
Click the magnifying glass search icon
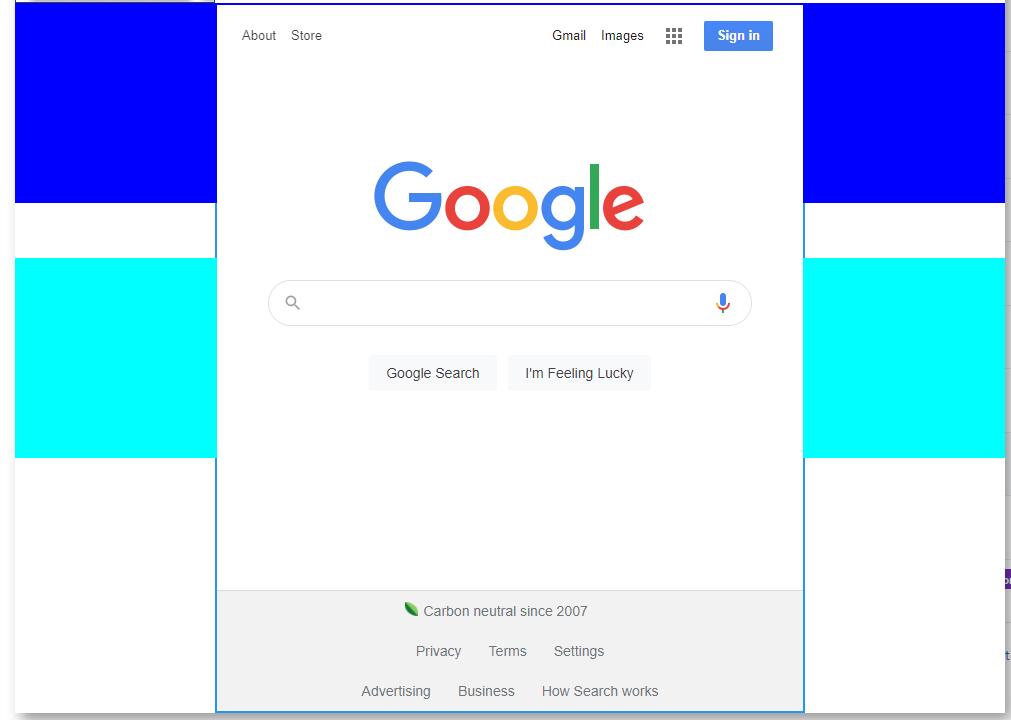tap(293, 302)
